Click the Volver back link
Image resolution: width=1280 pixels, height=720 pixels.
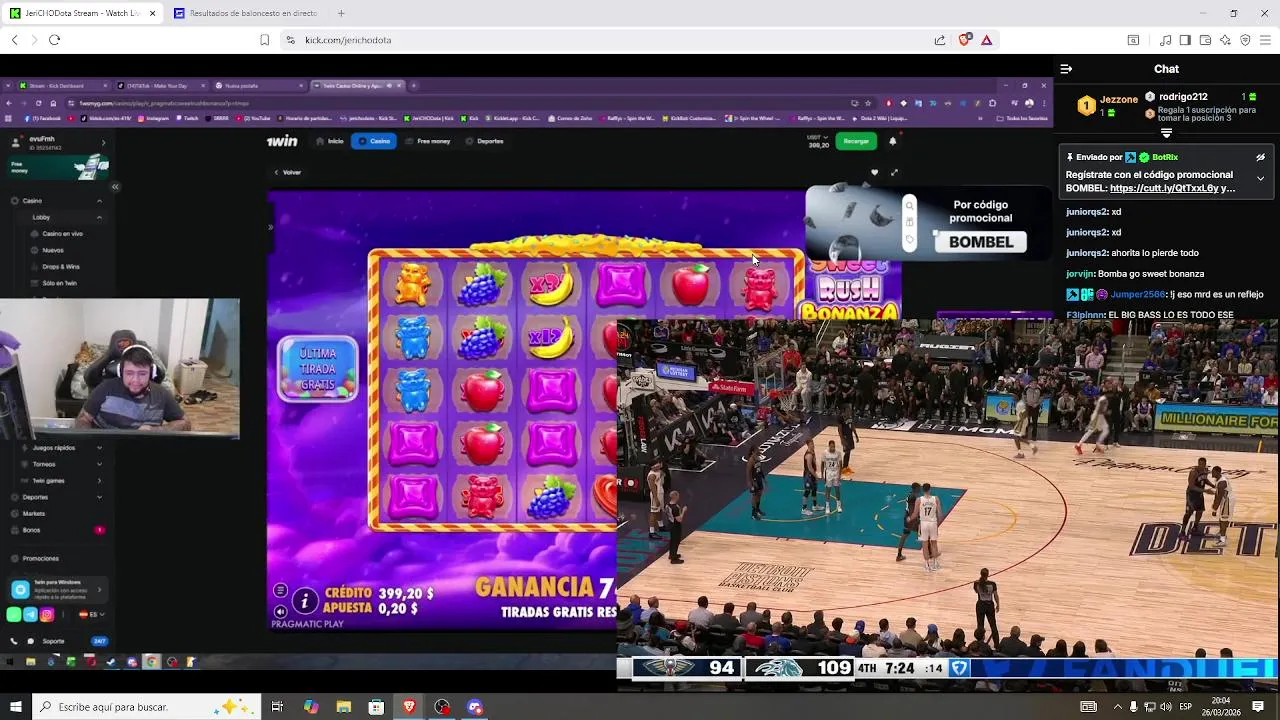[287, 172]
